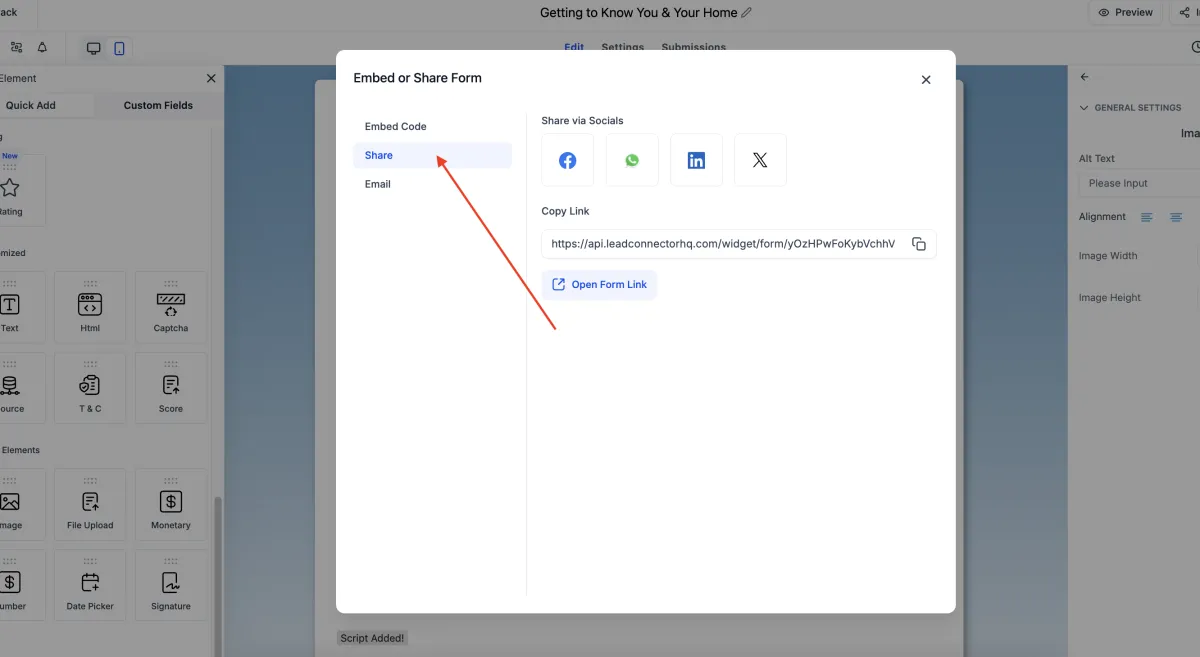Open the Settings tab

tap(623, 47)
